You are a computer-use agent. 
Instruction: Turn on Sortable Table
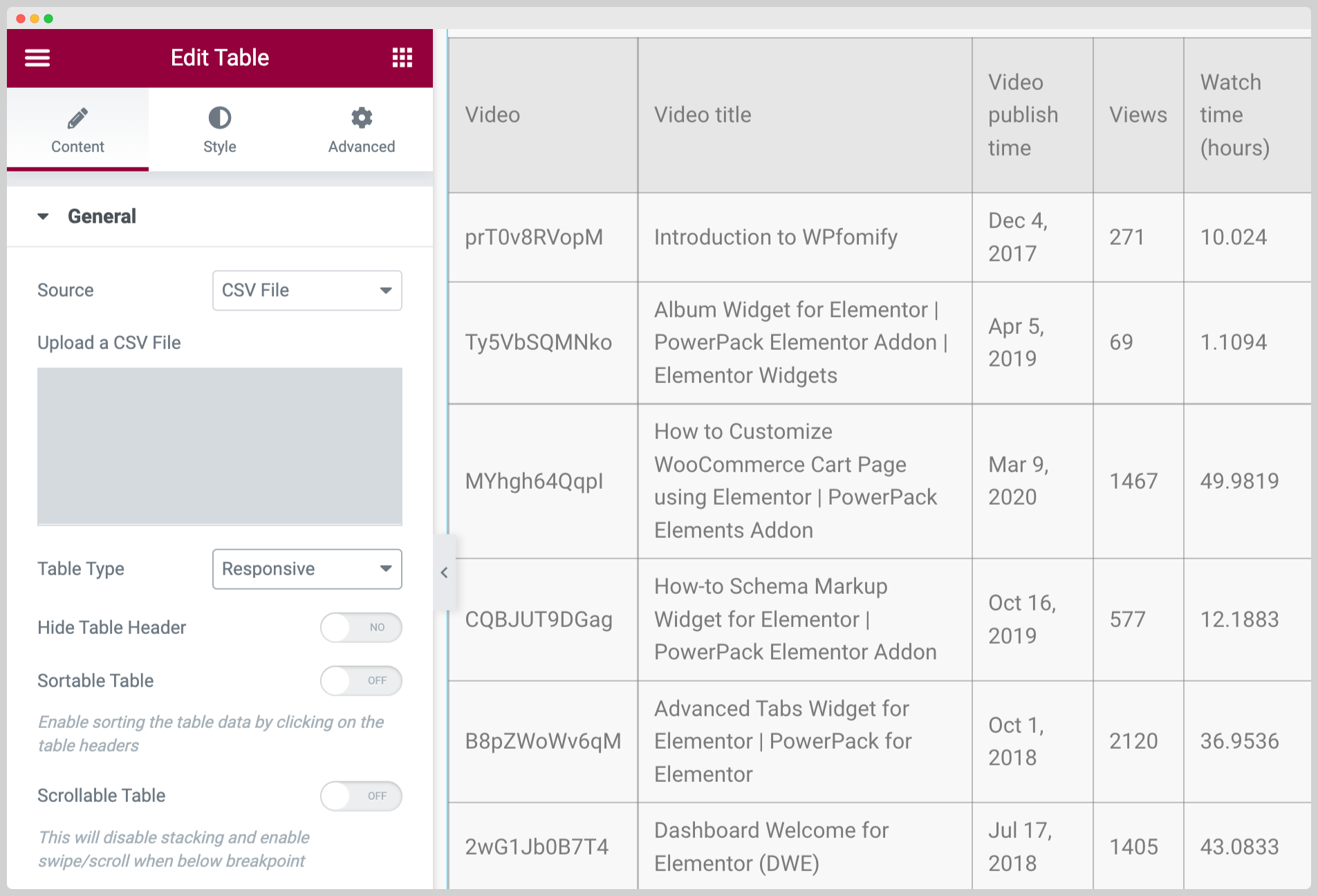[x=360, y=680]
